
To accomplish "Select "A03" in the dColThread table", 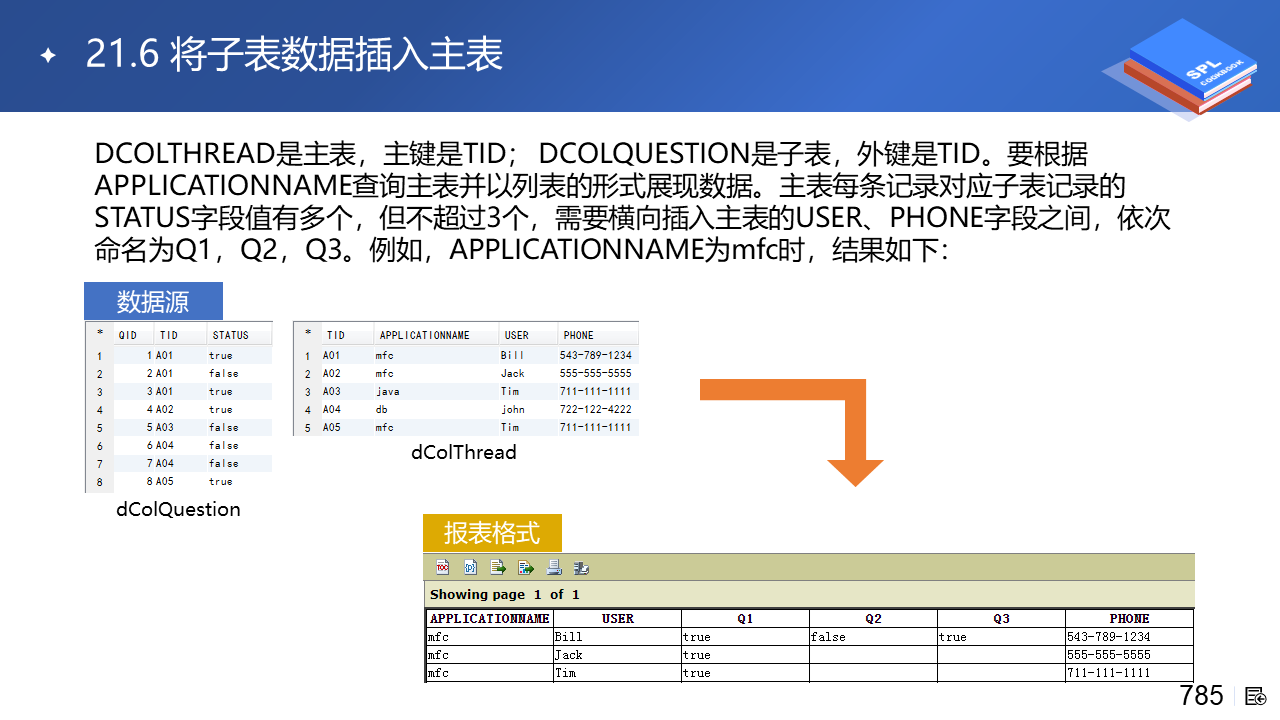I will pos(332,391).
